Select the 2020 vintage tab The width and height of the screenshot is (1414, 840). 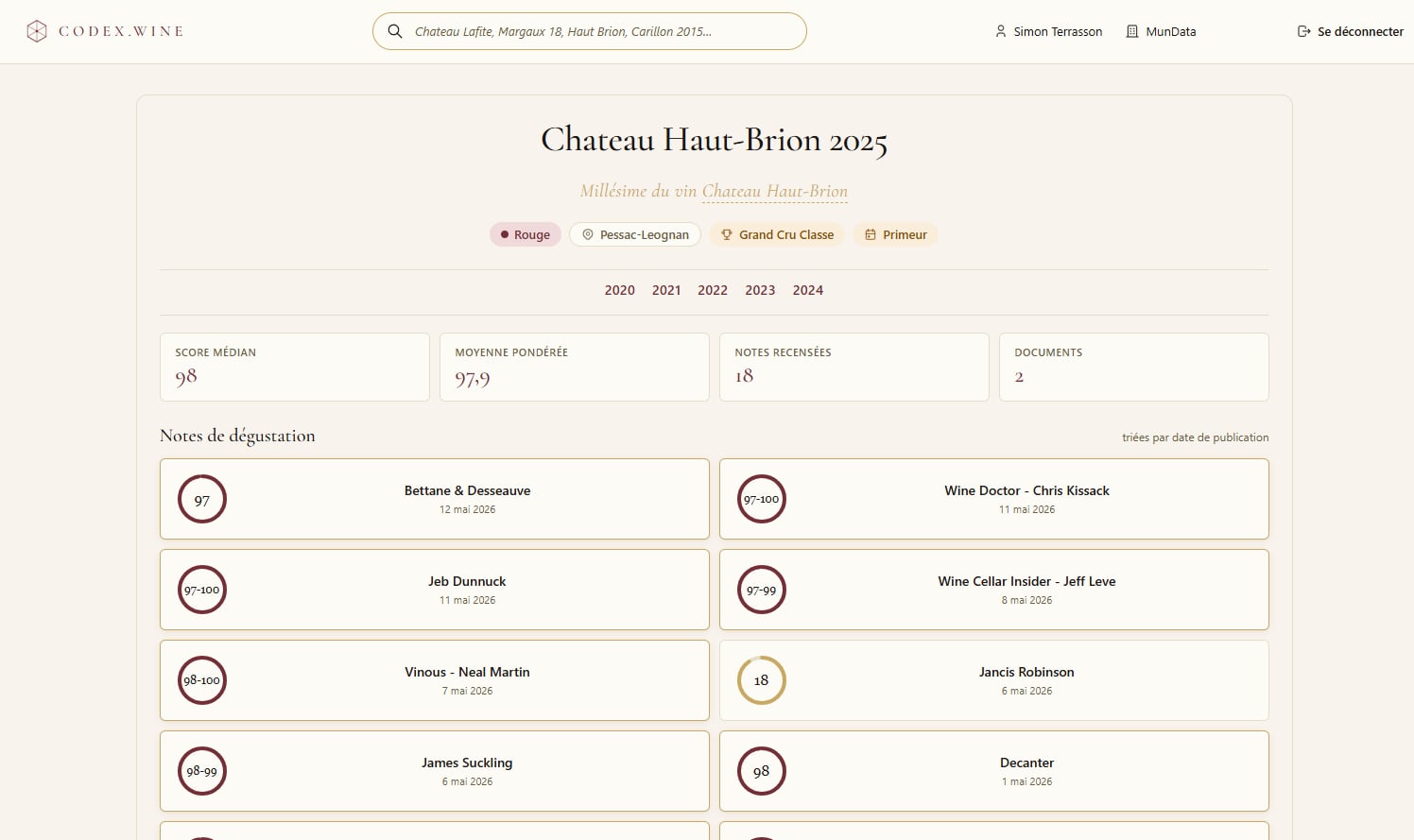[x=620, y=290]
